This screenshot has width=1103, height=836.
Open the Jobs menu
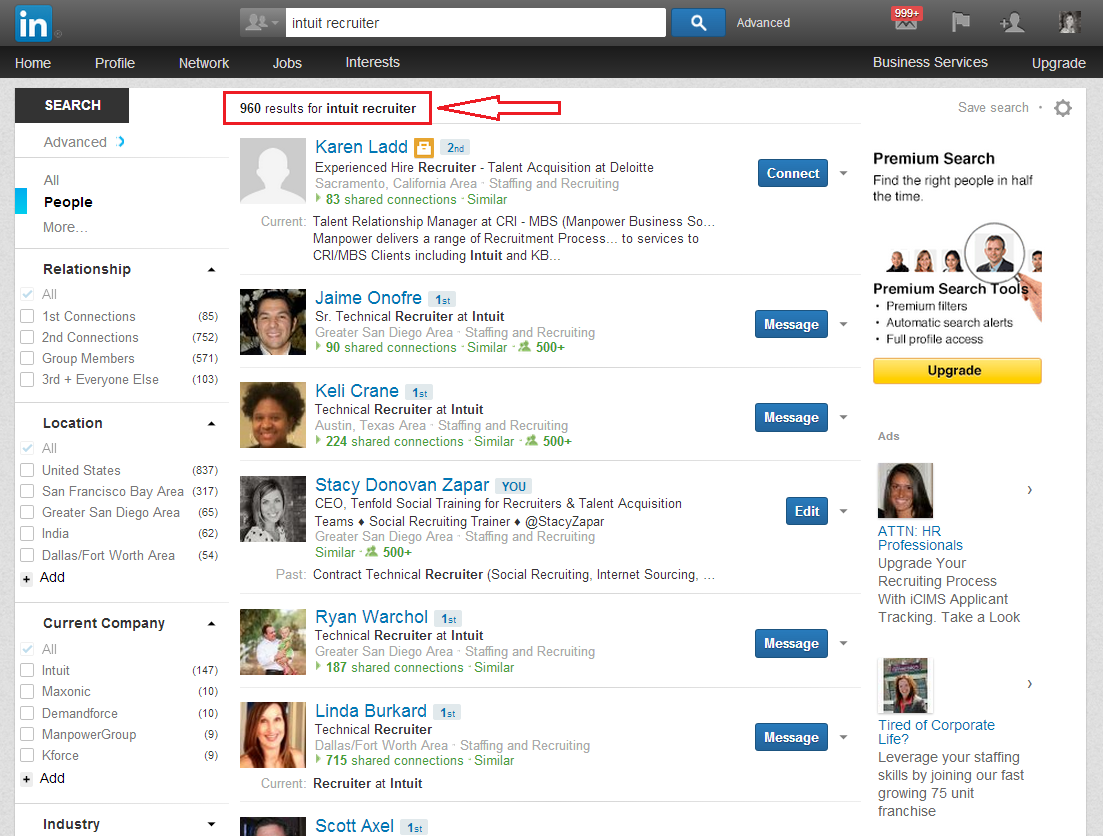[287, 63]
